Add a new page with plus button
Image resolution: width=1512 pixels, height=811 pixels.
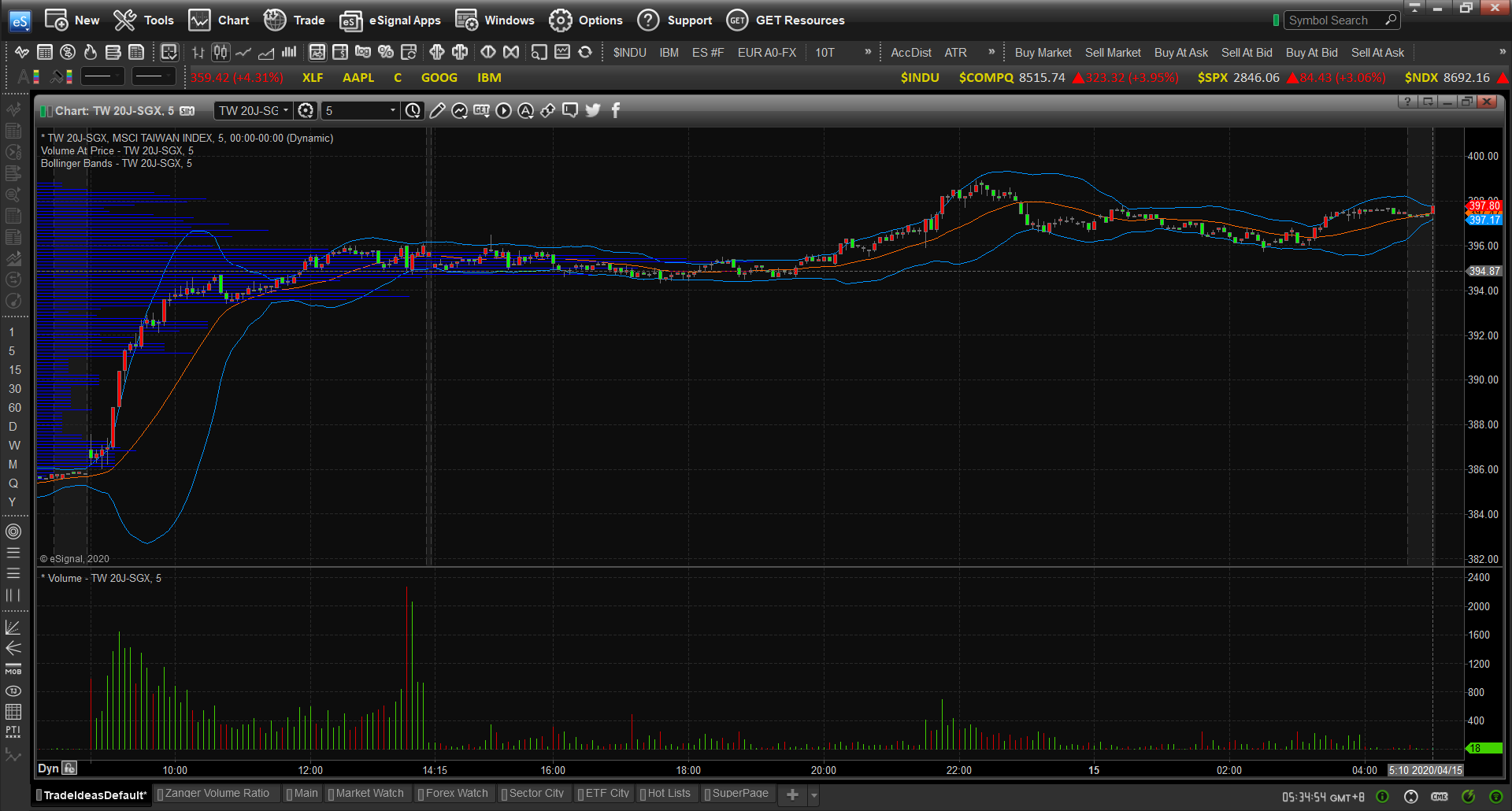tap(793, 794)
